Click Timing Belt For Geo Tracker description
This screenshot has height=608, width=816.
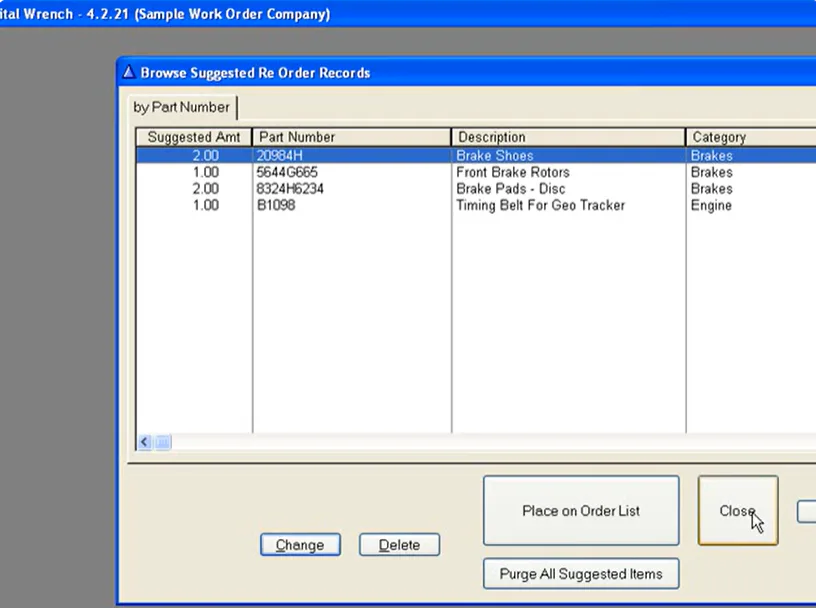tap(540, 205)
